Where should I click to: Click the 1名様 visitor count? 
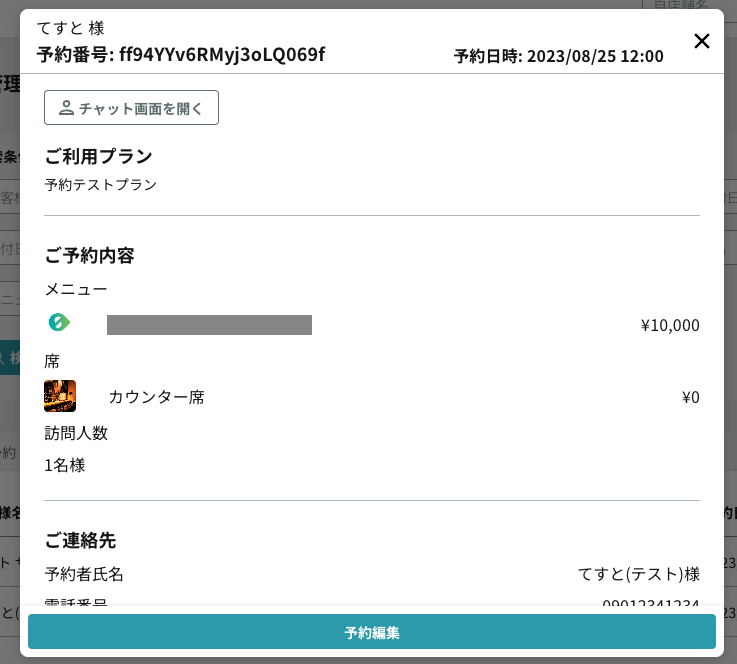pos(65,465)
